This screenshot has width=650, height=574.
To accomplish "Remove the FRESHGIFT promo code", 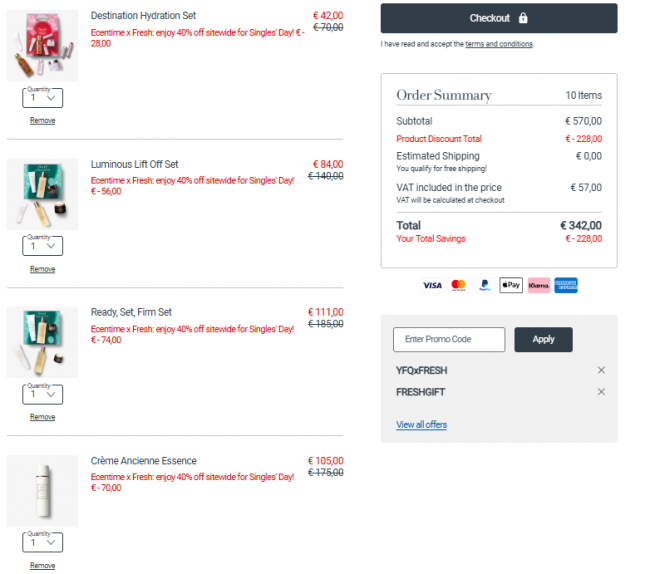I will pos(601,392).
